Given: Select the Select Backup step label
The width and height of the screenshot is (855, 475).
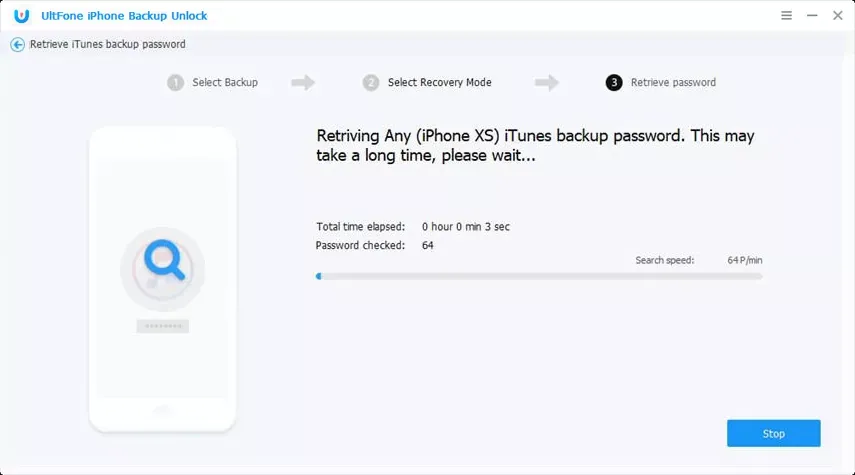Looking at the screenshot, I should pyautogui.click(x=225, y=82).
